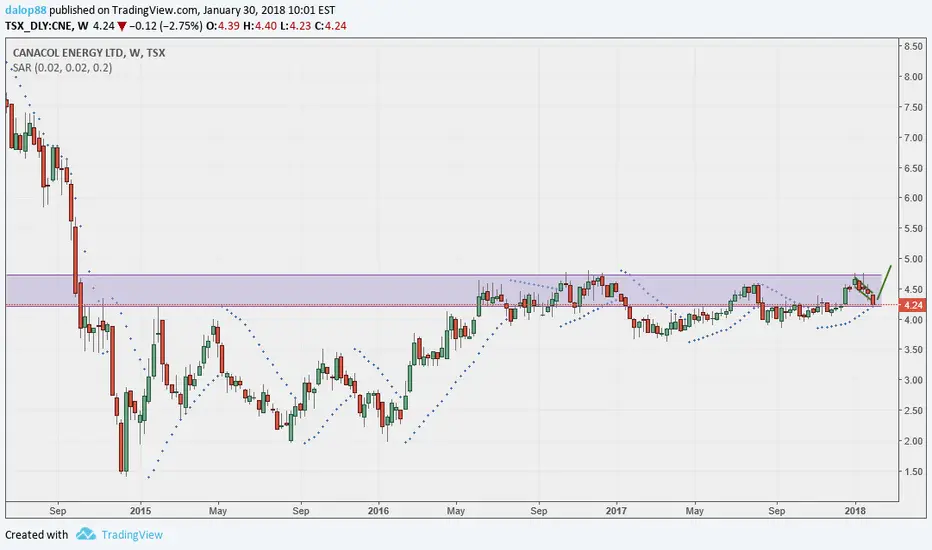This screenshot has height=550, width=932.
Task: Click the high price value H:4.40
Action: click(260, 26)
